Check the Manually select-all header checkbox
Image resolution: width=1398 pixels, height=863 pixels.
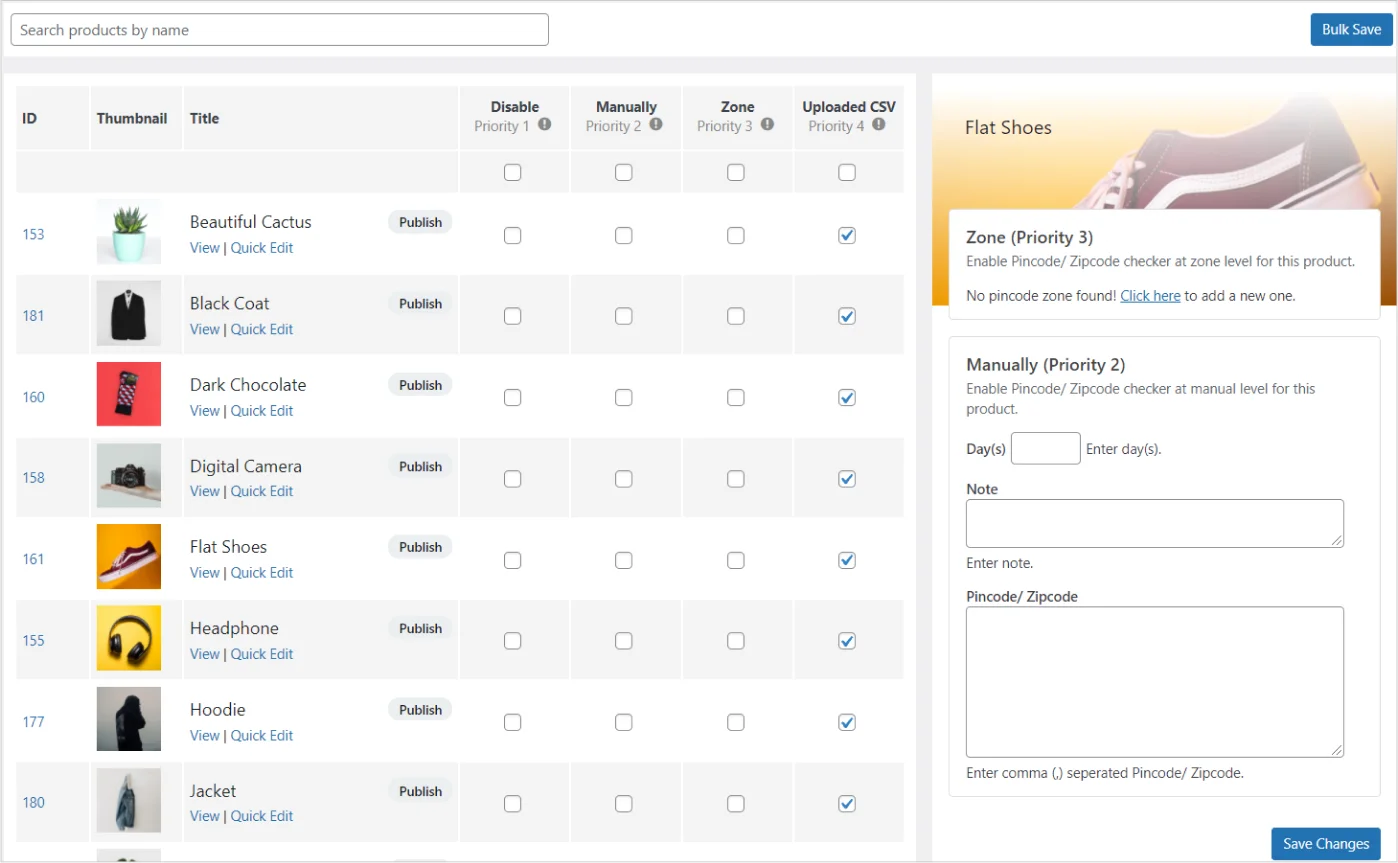624,172
